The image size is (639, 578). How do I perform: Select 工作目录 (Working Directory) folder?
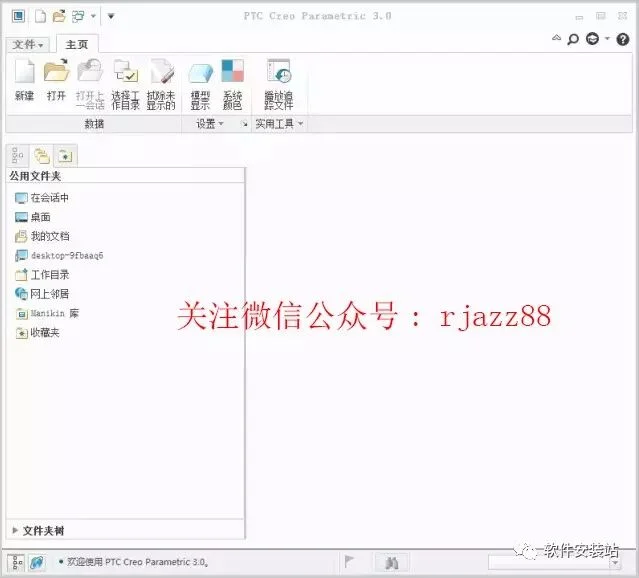(x=42, y=275)
